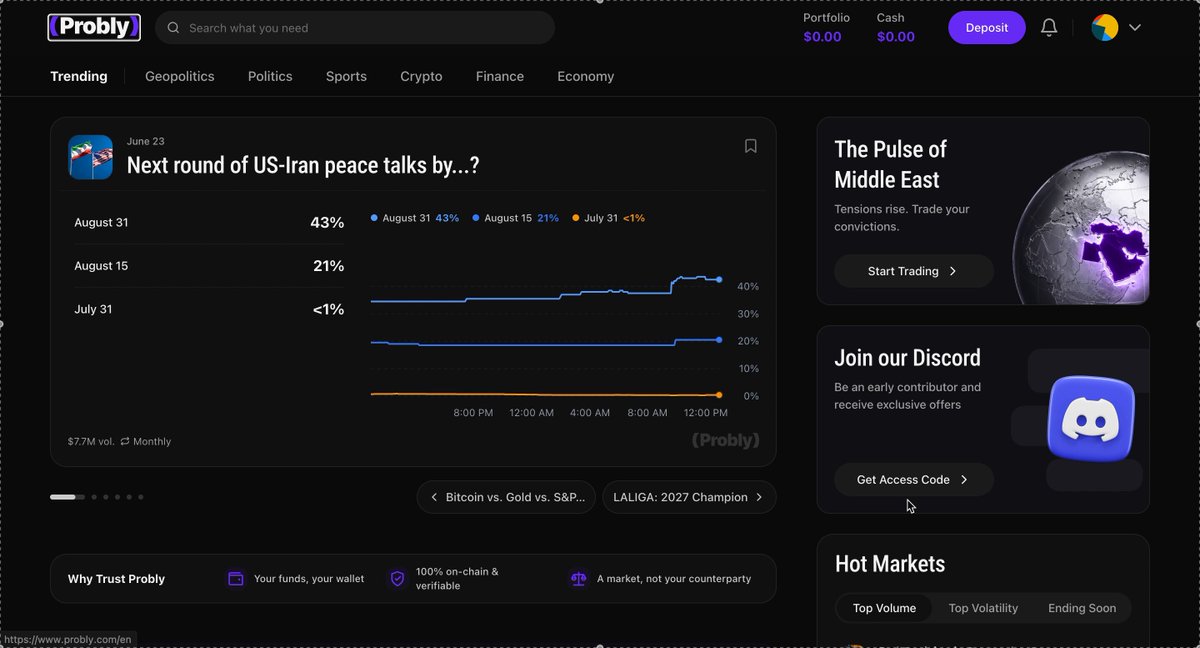Select the Crypto category
Viewport: 1200px width, 648px height.
(421, 76)
